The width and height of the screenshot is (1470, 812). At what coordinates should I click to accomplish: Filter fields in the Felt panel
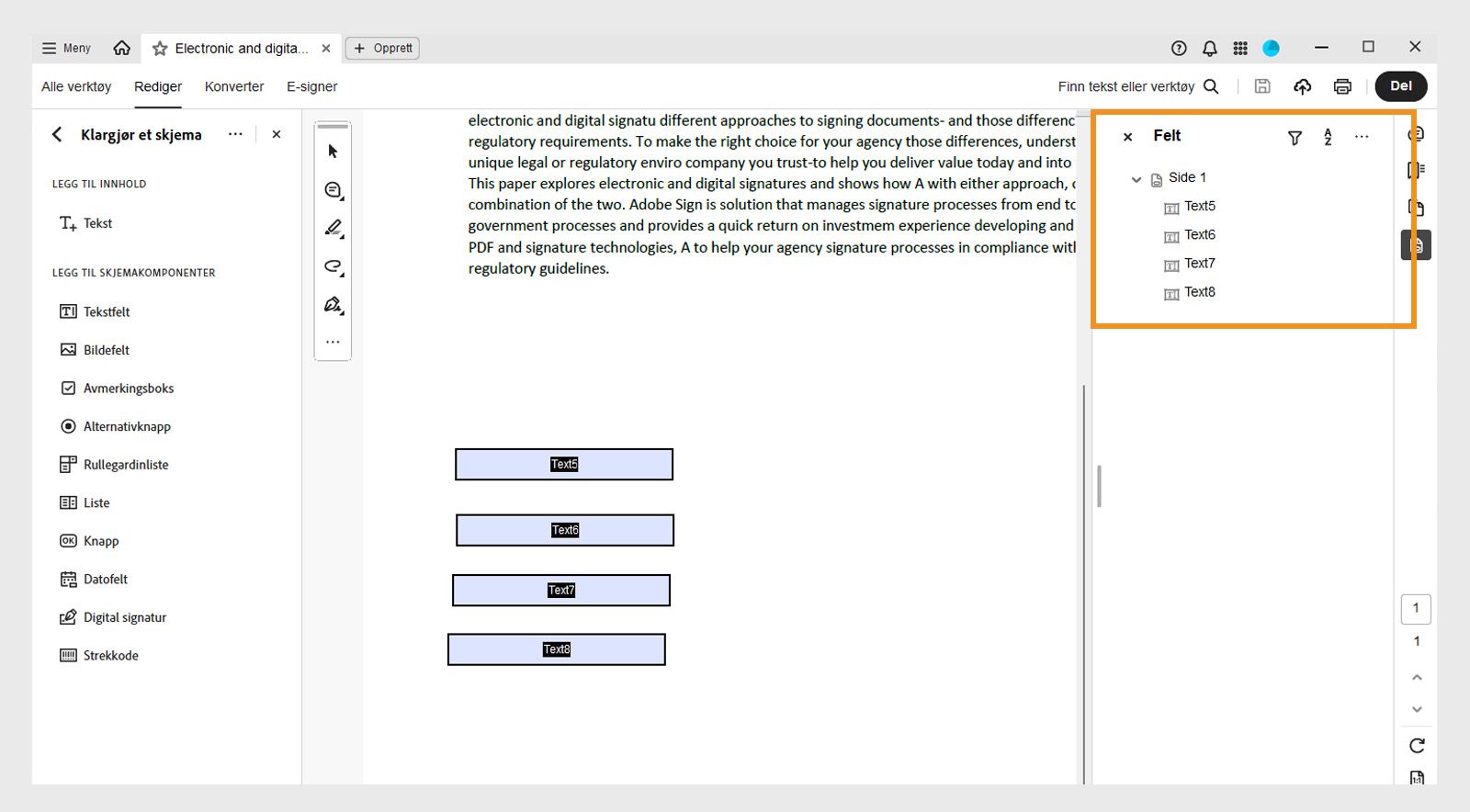coord(1295,138)
